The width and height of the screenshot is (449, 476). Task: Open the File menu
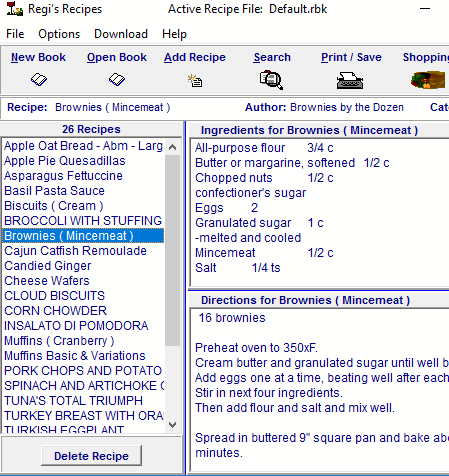(x=15, y=34)
